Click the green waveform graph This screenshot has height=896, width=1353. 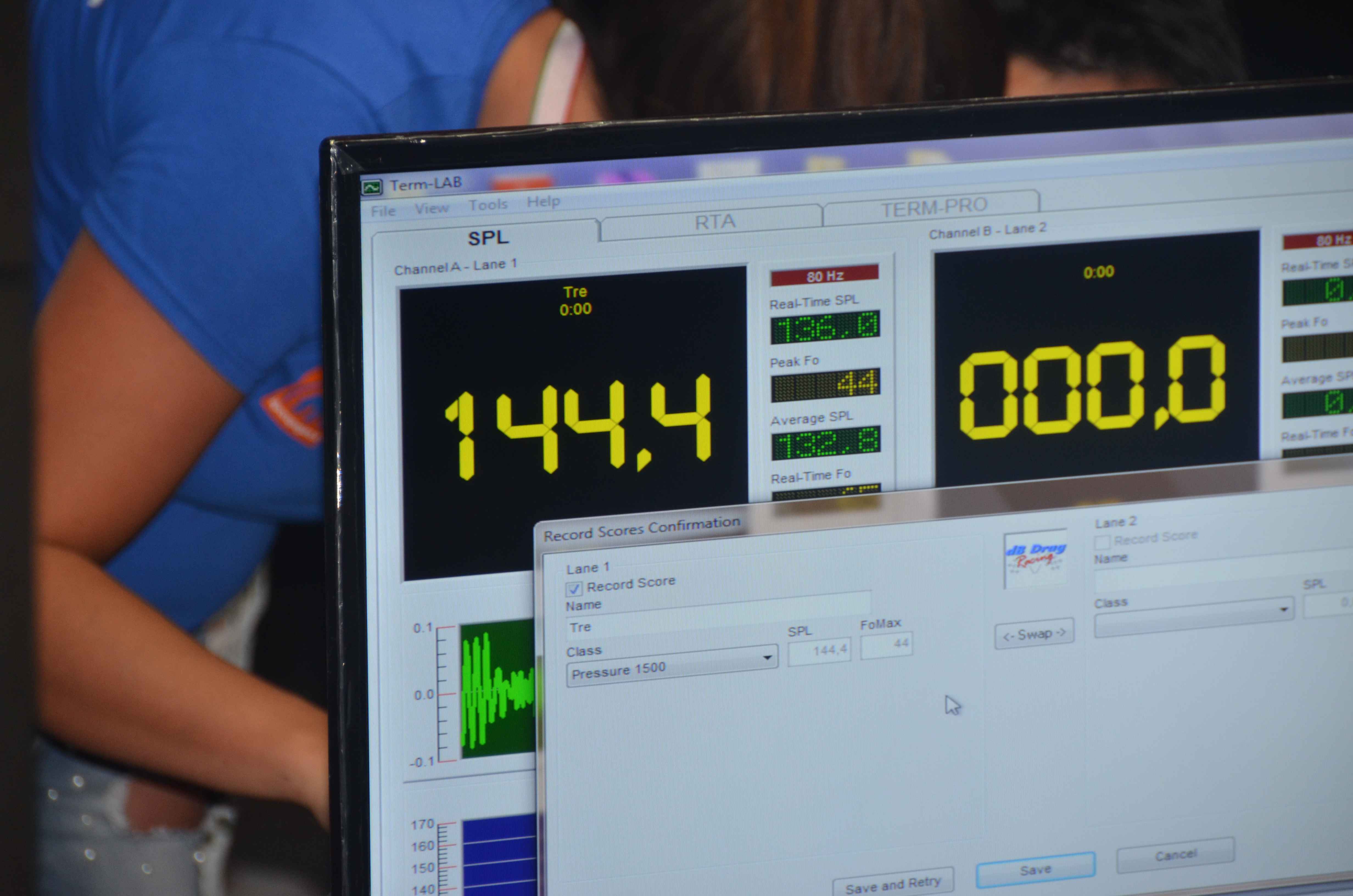tap(498, 688)
